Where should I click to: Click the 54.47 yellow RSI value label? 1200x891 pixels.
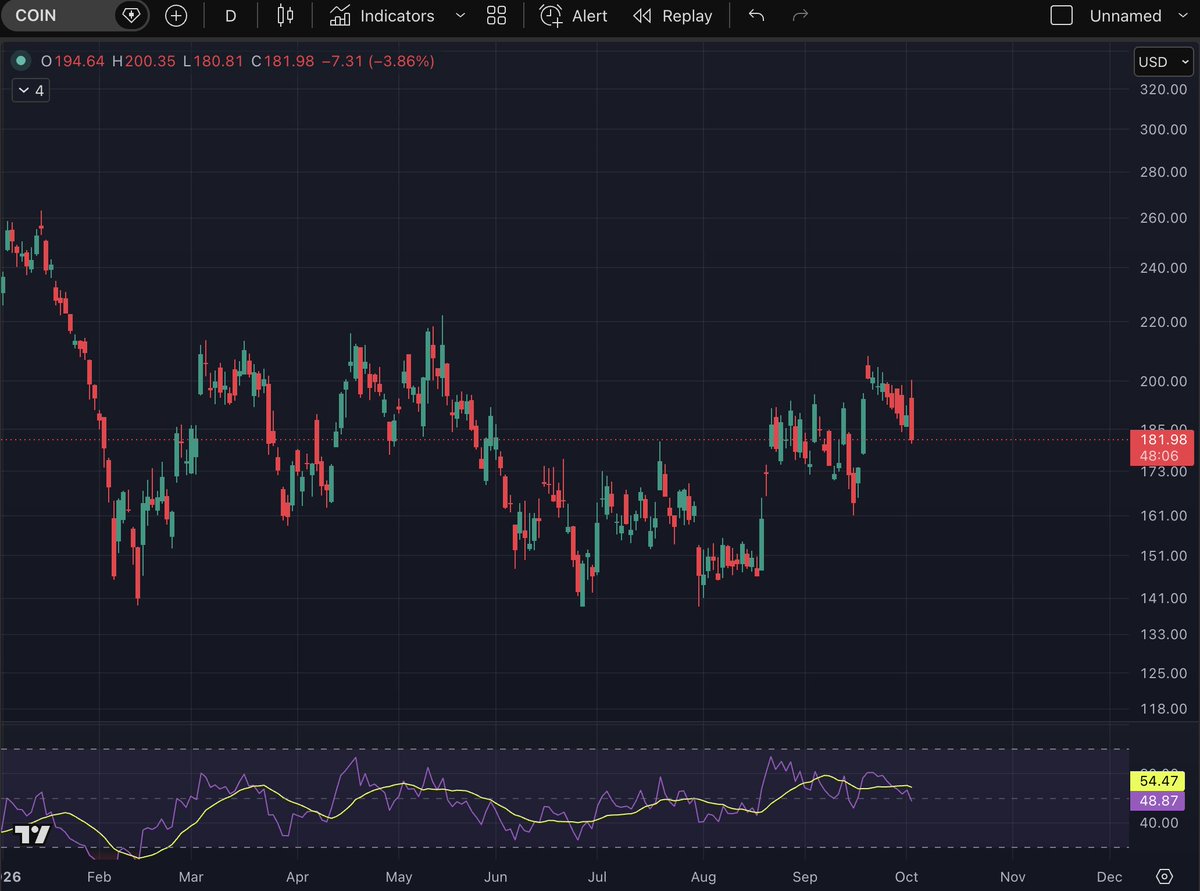click(x=1157, y=781)
